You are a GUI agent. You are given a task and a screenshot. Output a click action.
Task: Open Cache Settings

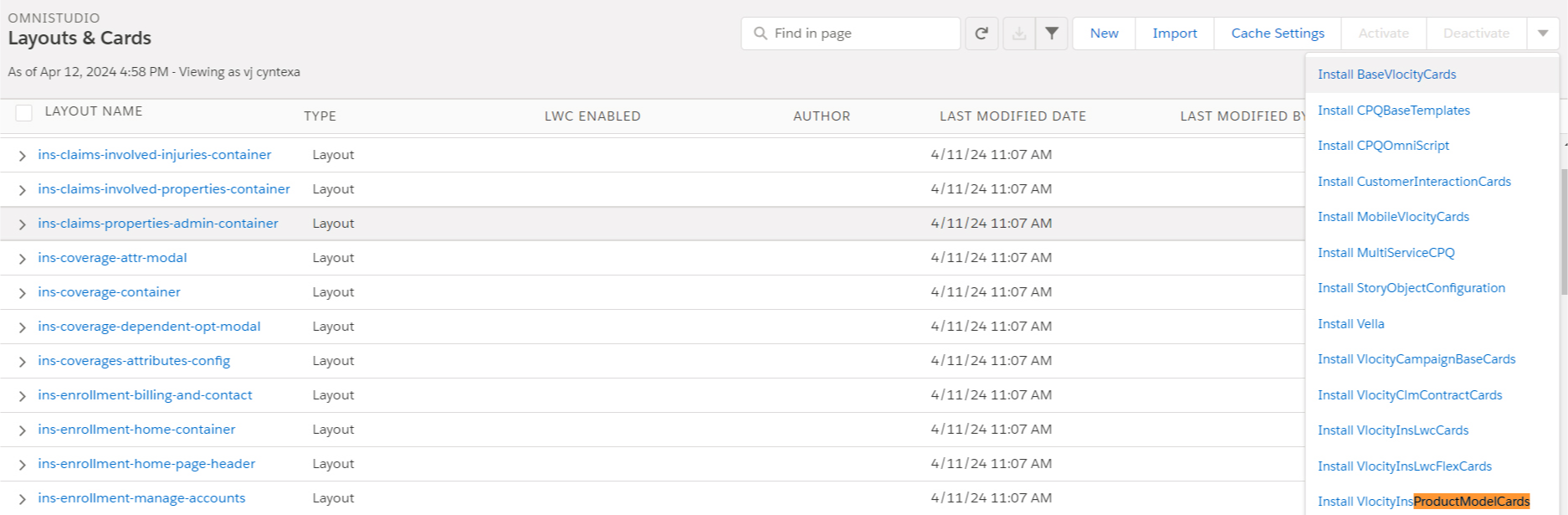point(1277,33)
